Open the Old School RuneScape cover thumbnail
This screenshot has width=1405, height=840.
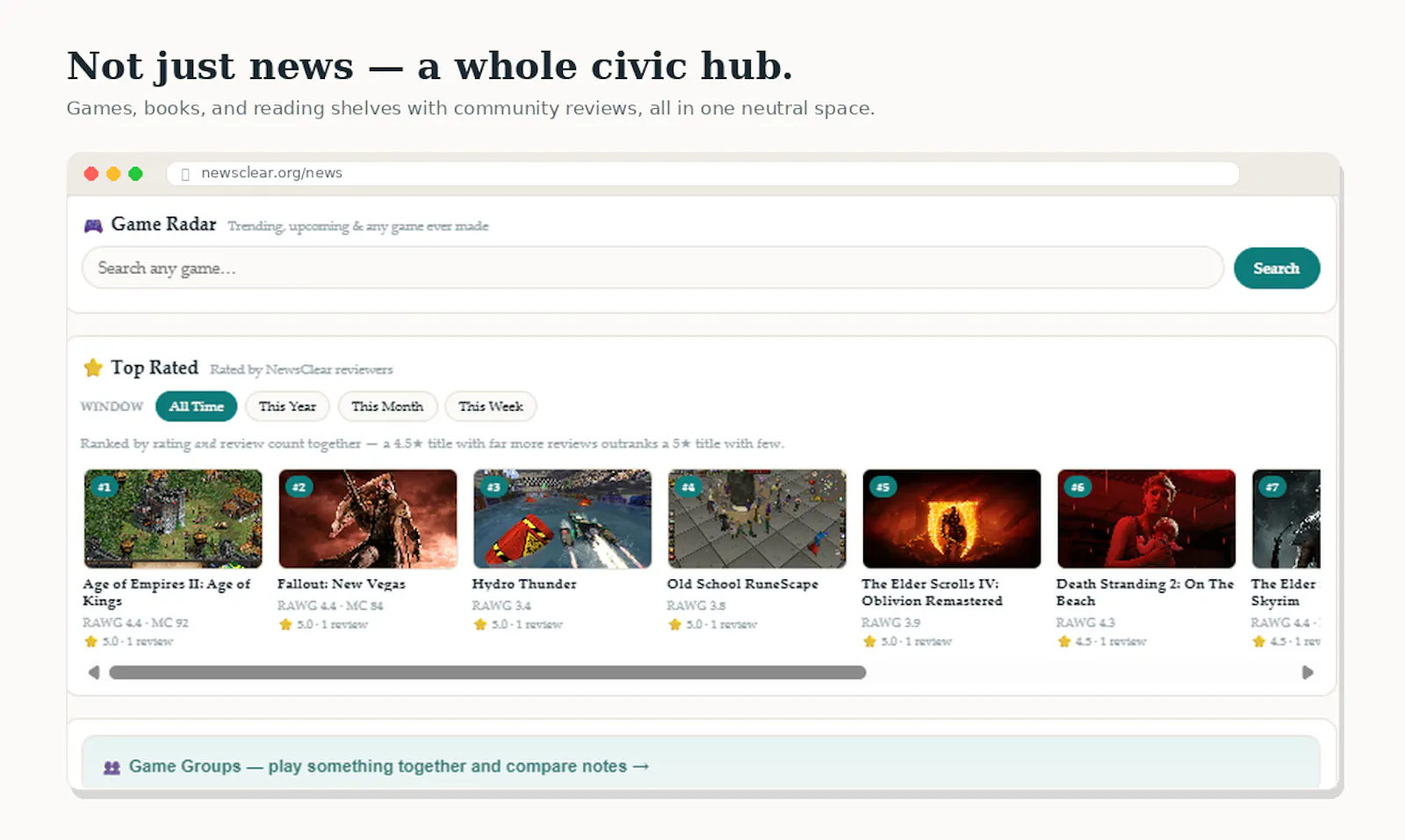[757, 519]
